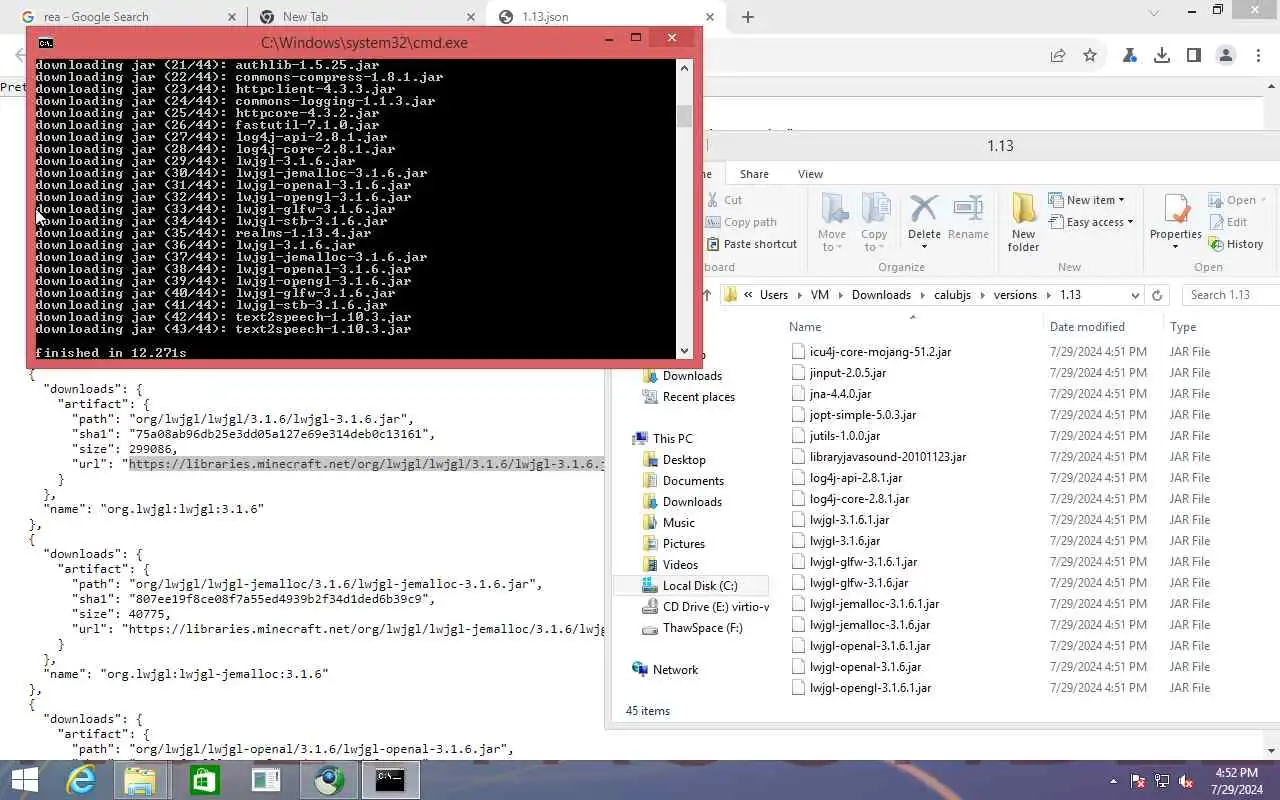Click Cut in Explorer ribbon
The width and height of the screenshot is (1280, 800).
[x=724, y=200]
